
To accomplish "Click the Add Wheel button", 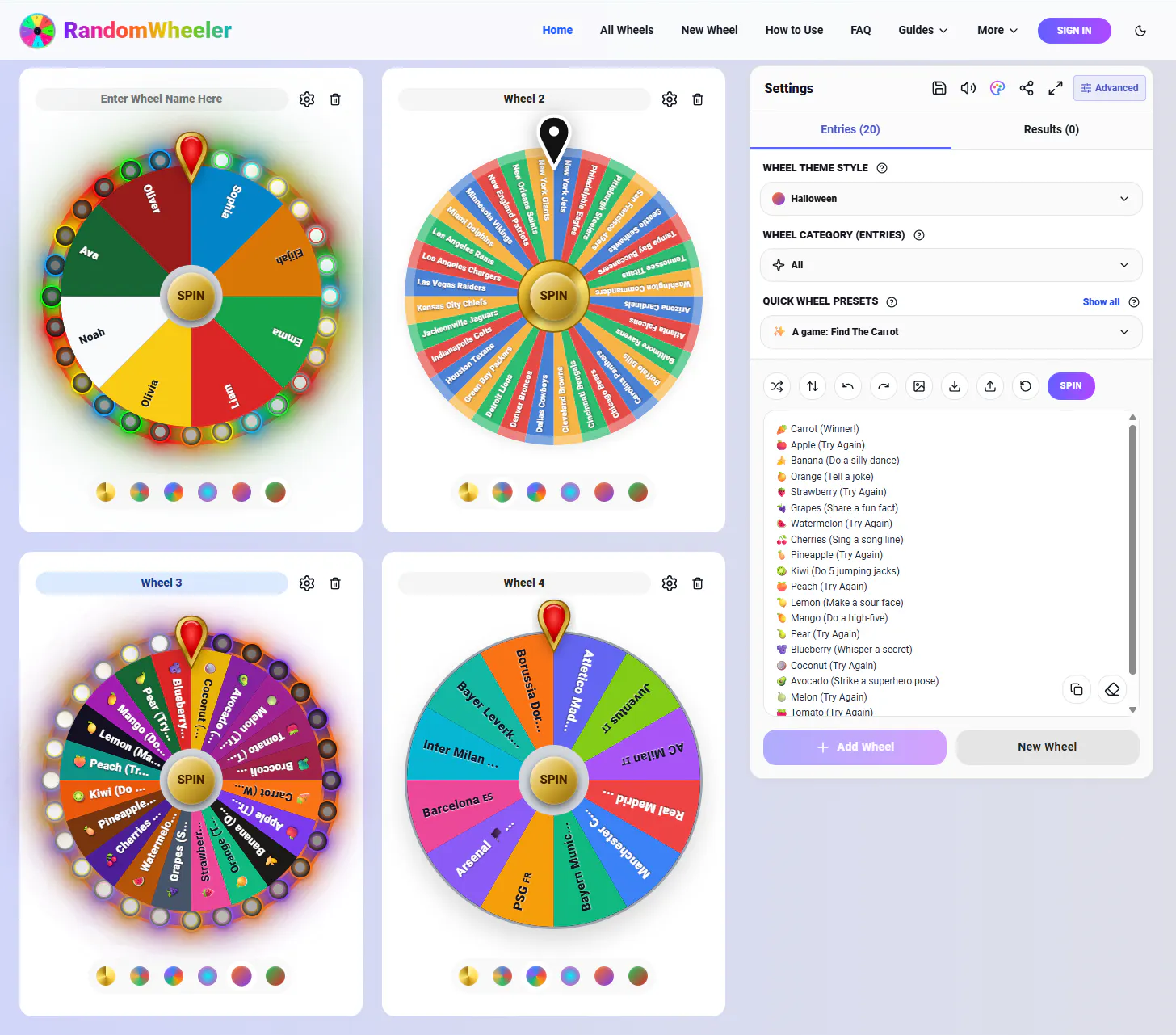I will click(855, 747).
